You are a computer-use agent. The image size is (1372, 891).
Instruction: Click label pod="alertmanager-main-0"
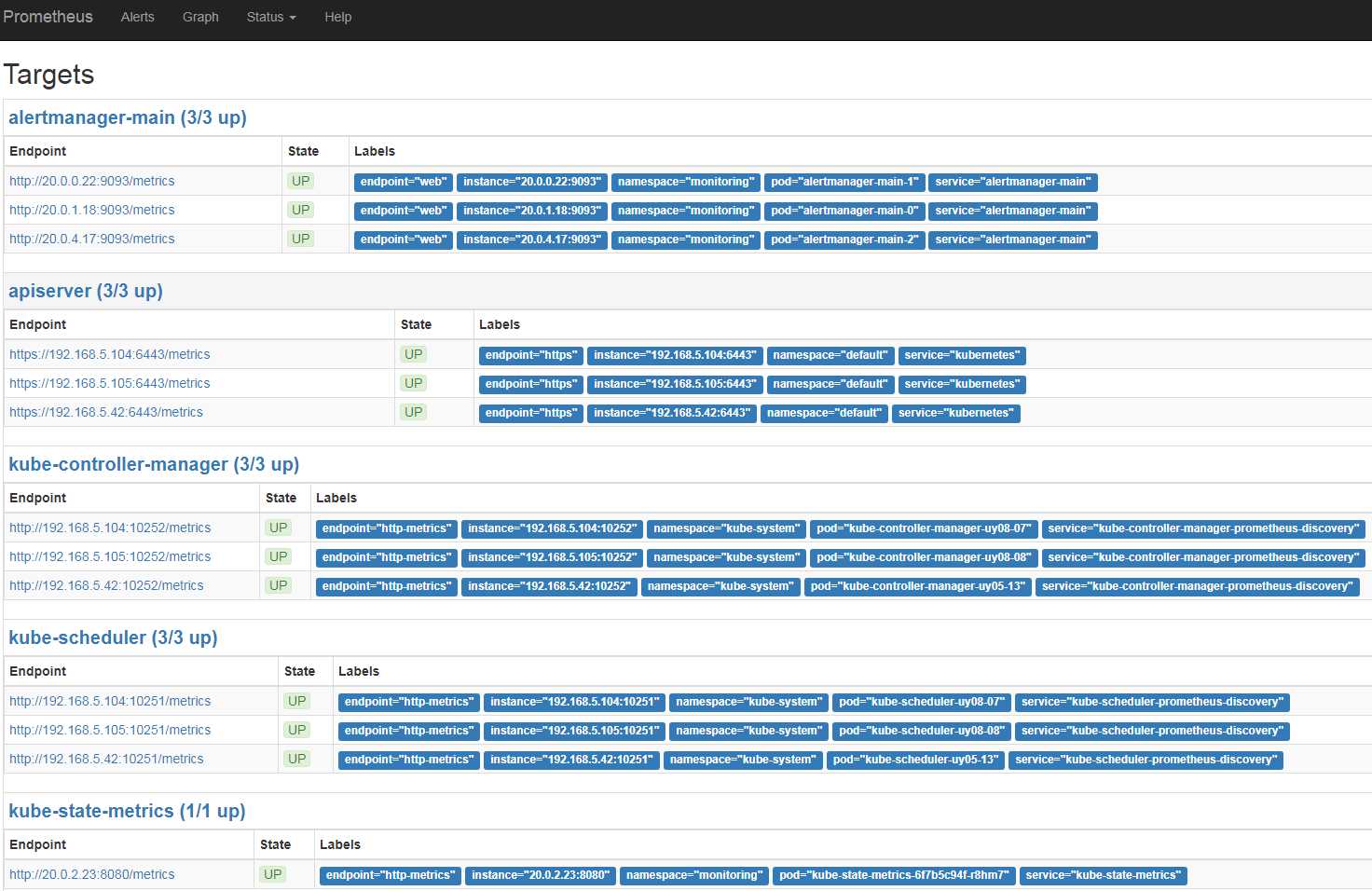click(844, 211)
